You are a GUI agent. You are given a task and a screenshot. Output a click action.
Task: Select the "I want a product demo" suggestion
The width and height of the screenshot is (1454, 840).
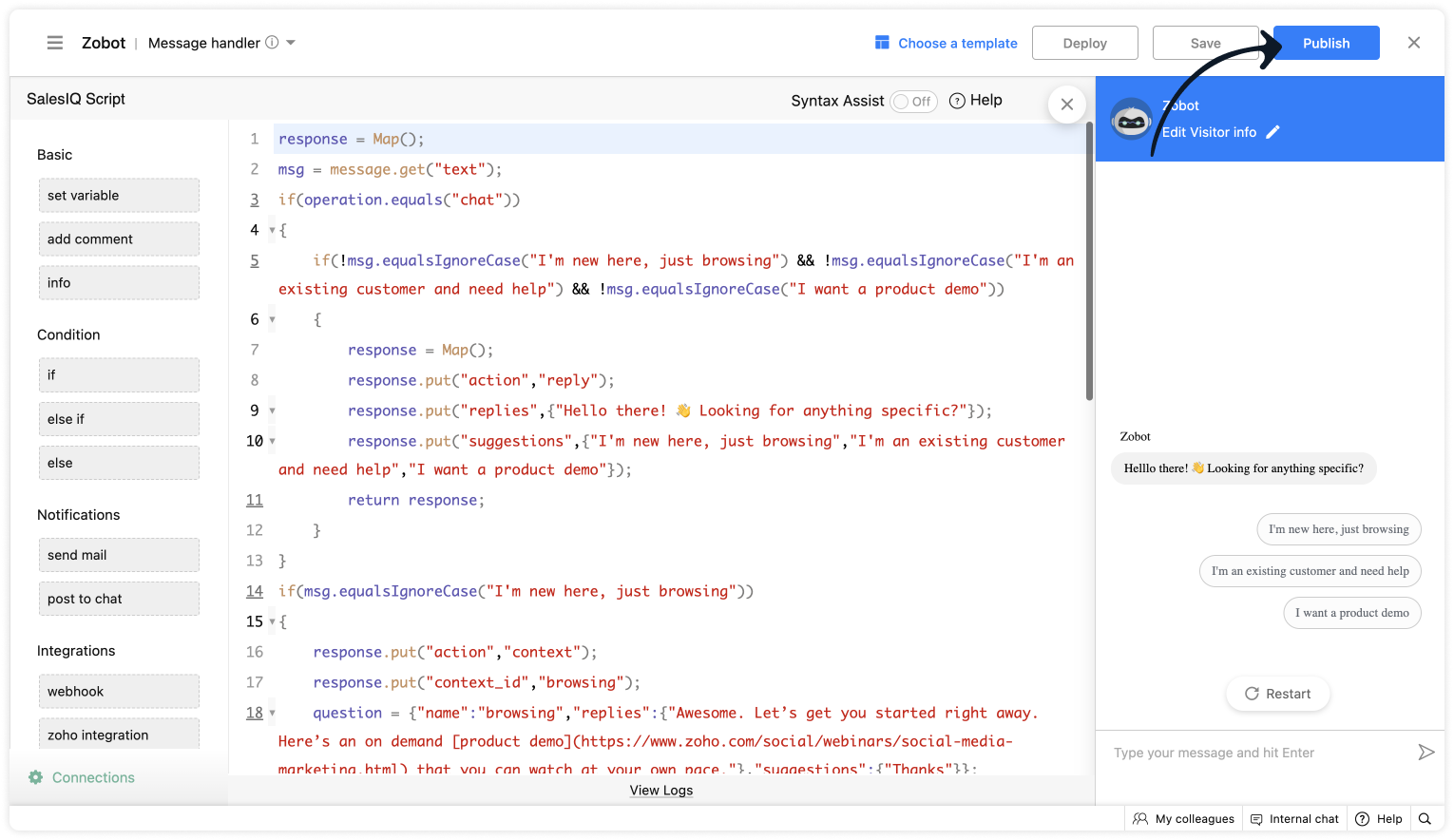(x=1352, y=613)
